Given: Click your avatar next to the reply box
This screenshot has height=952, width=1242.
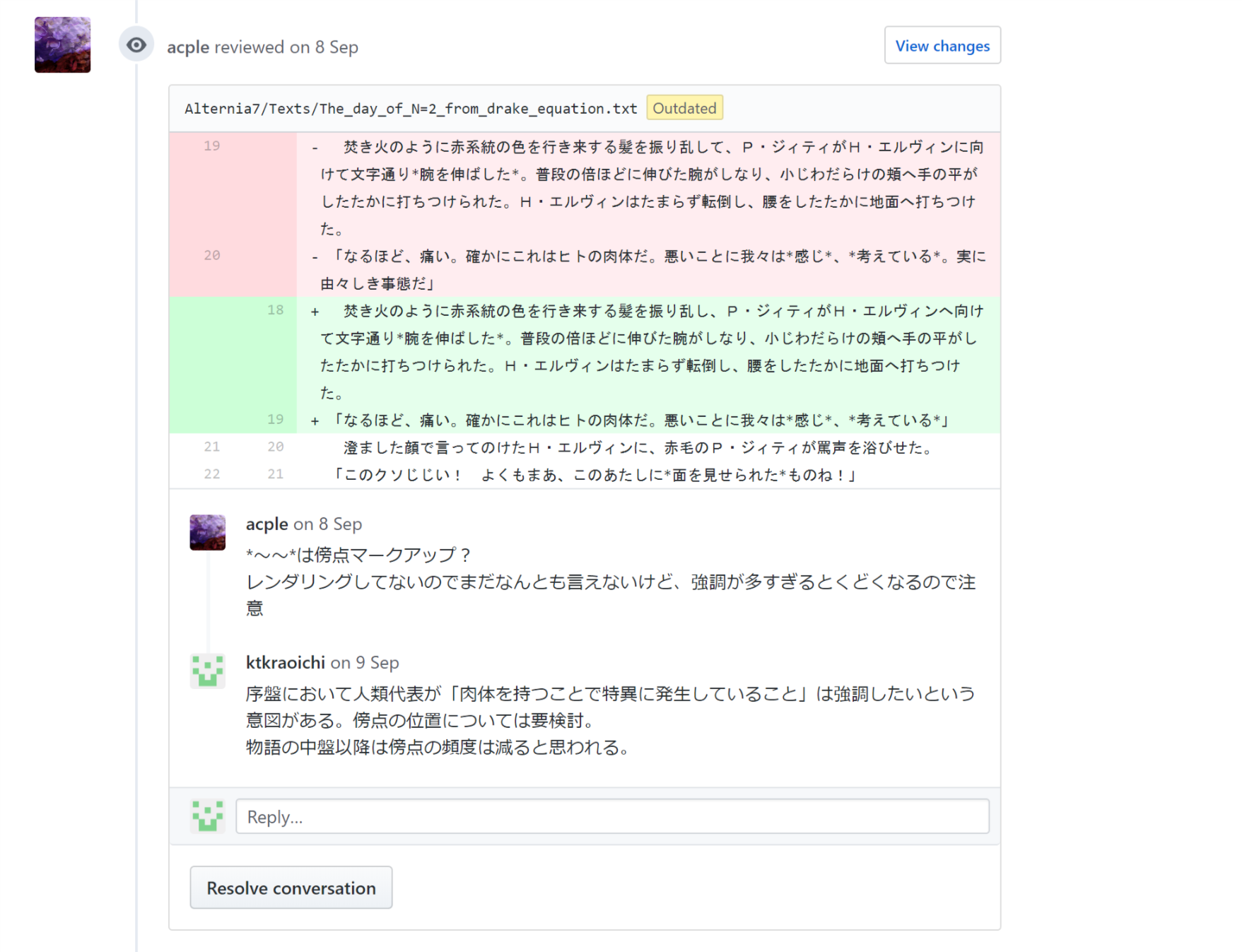Looking at the screenshot, I should [x=207, y=816].
